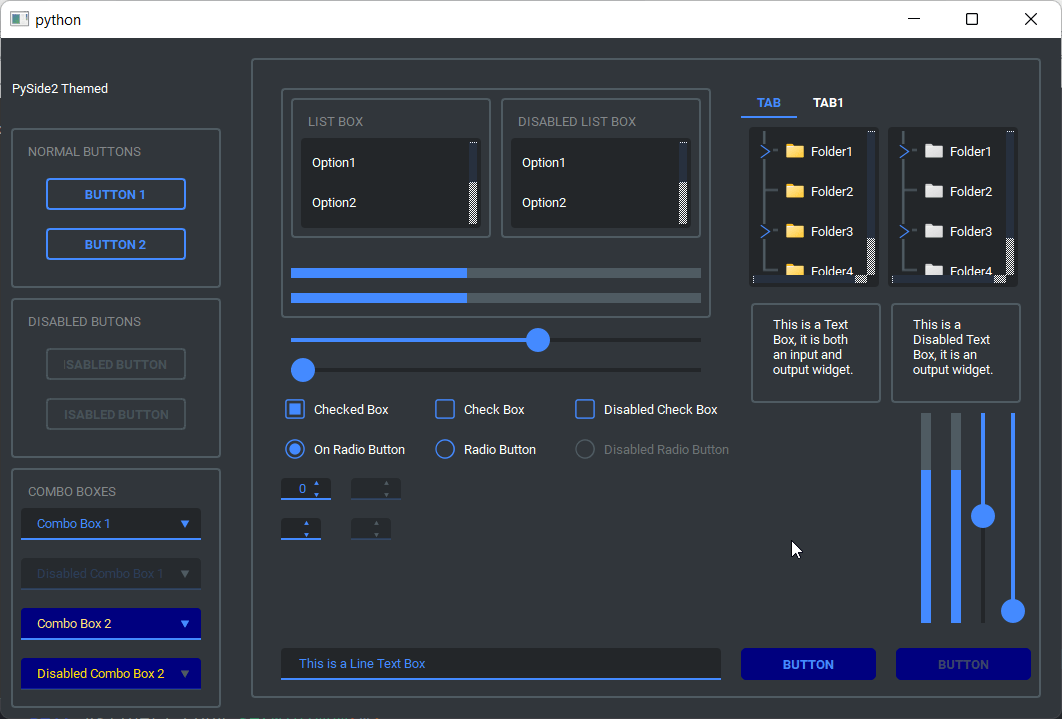Switch to the TAB tab

click(768, 103)
